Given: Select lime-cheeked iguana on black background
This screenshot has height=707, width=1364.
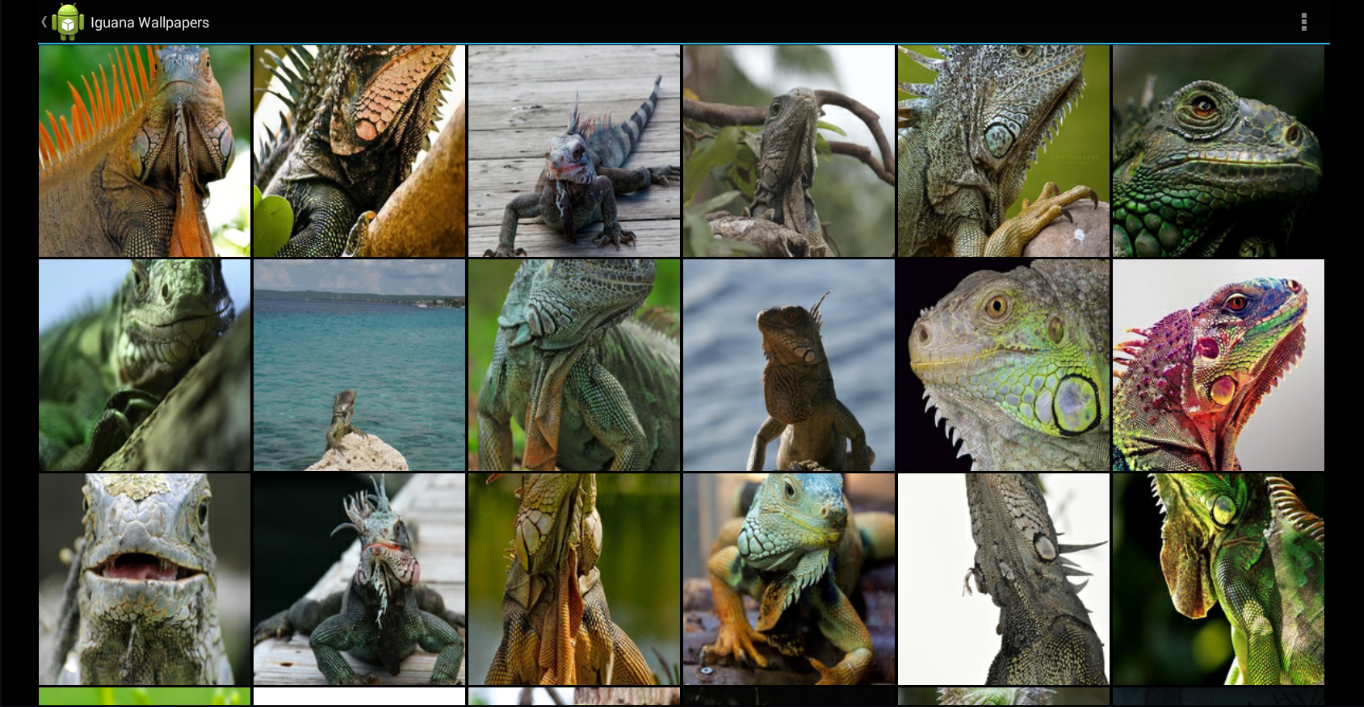Looking at the screenshot, I should click(1004, 365).
